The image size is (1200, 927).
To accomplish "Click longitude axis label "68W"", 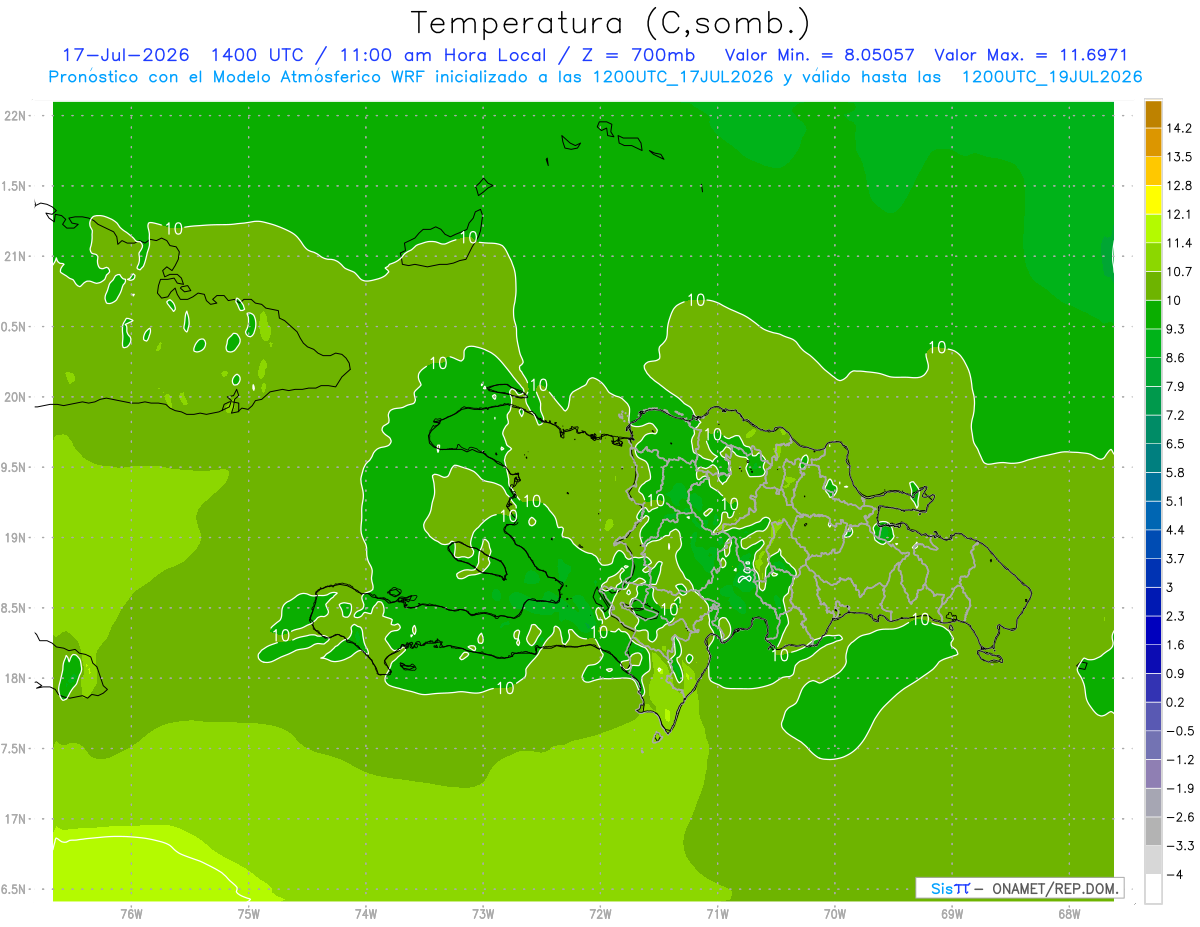I will coord(1069,913).
